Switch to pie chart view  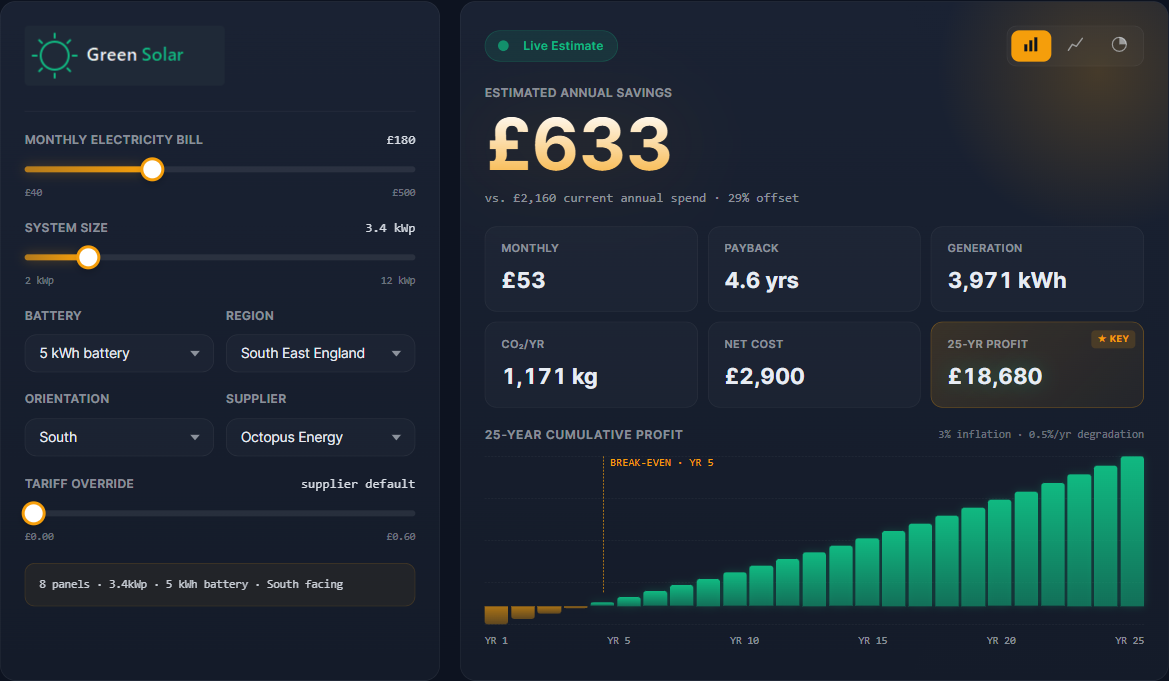1119,45
